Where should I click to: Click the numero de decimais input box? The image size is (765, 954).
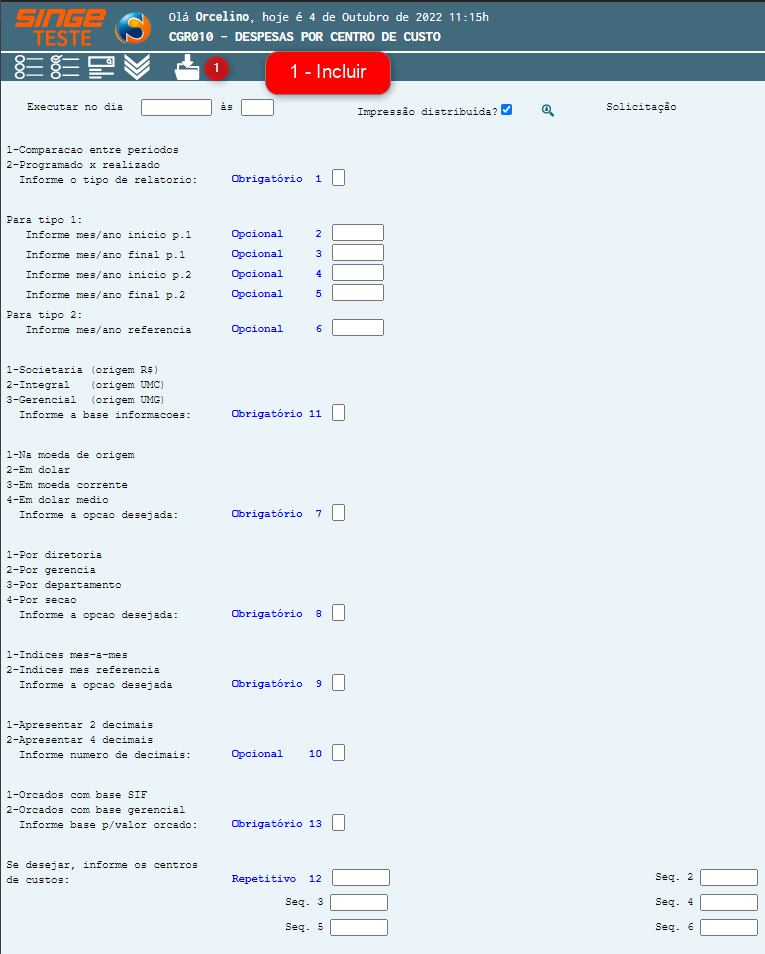pos(338,753)
